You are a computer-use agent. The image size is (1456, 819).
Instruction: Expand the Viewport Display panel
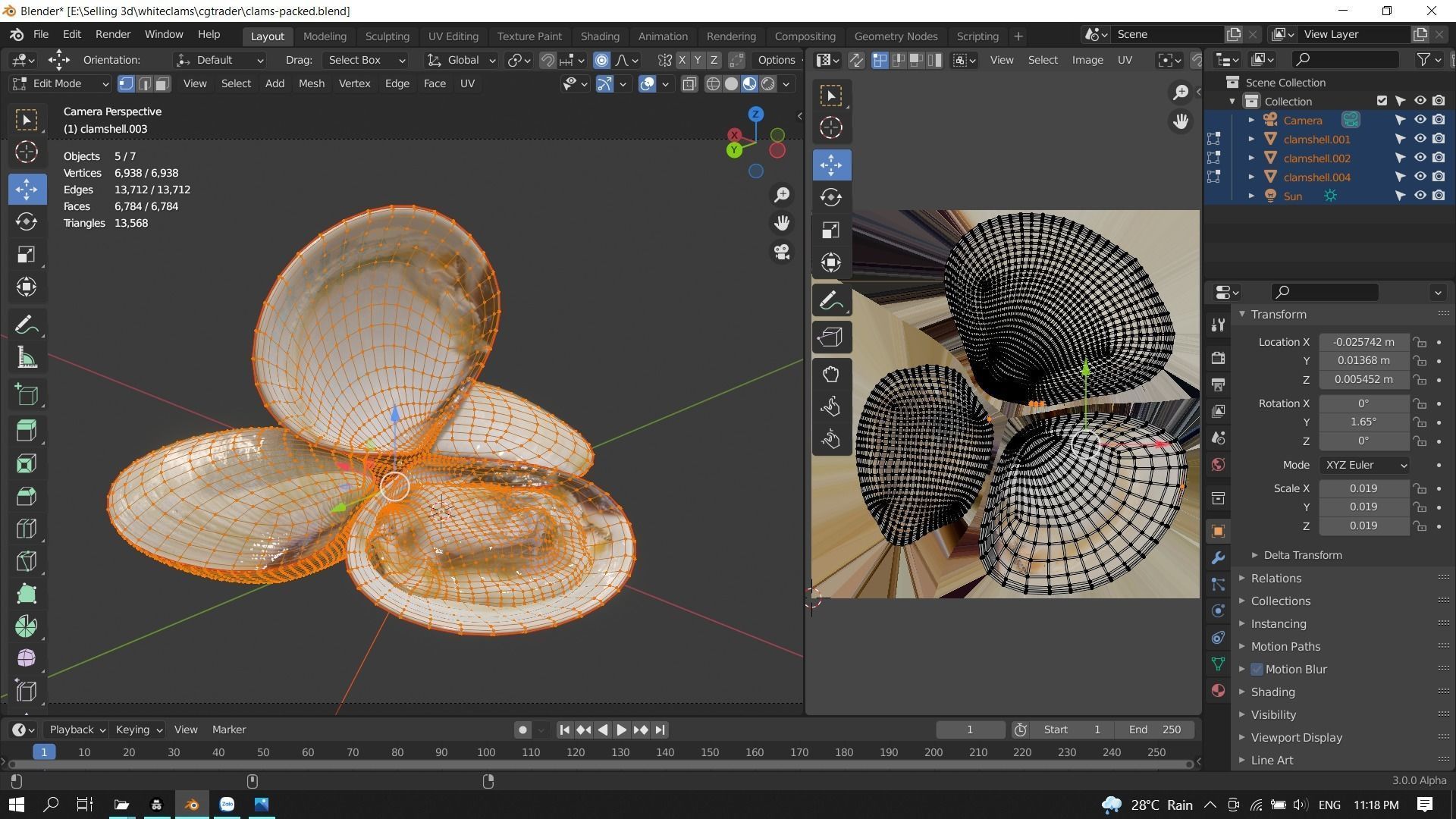(x=1296, y=737)
